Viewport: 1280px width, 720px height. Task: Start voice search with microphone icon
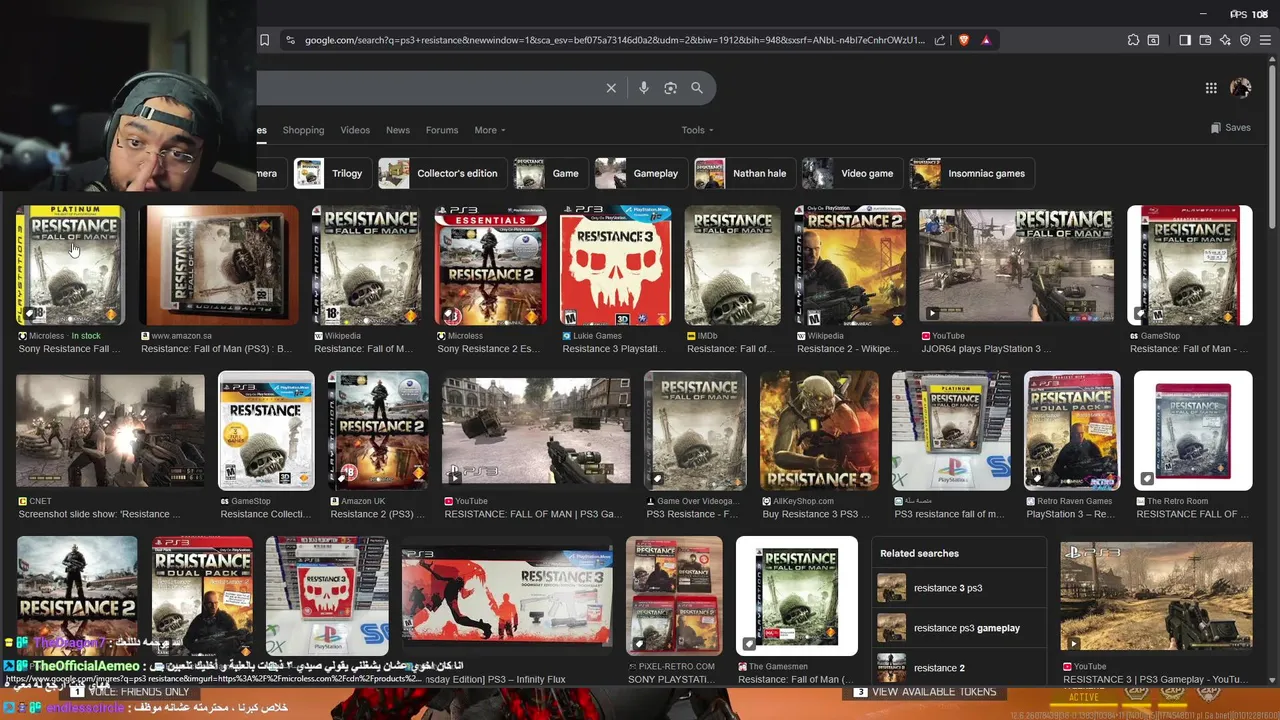[644, 88]
